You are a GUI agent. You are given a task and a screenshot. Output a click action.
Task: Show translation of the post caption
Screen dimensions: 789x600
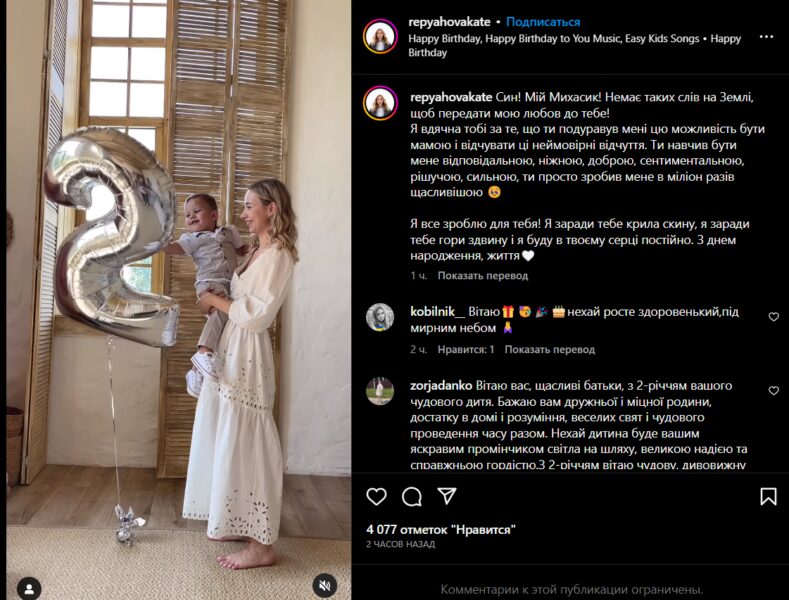(482, 276)
